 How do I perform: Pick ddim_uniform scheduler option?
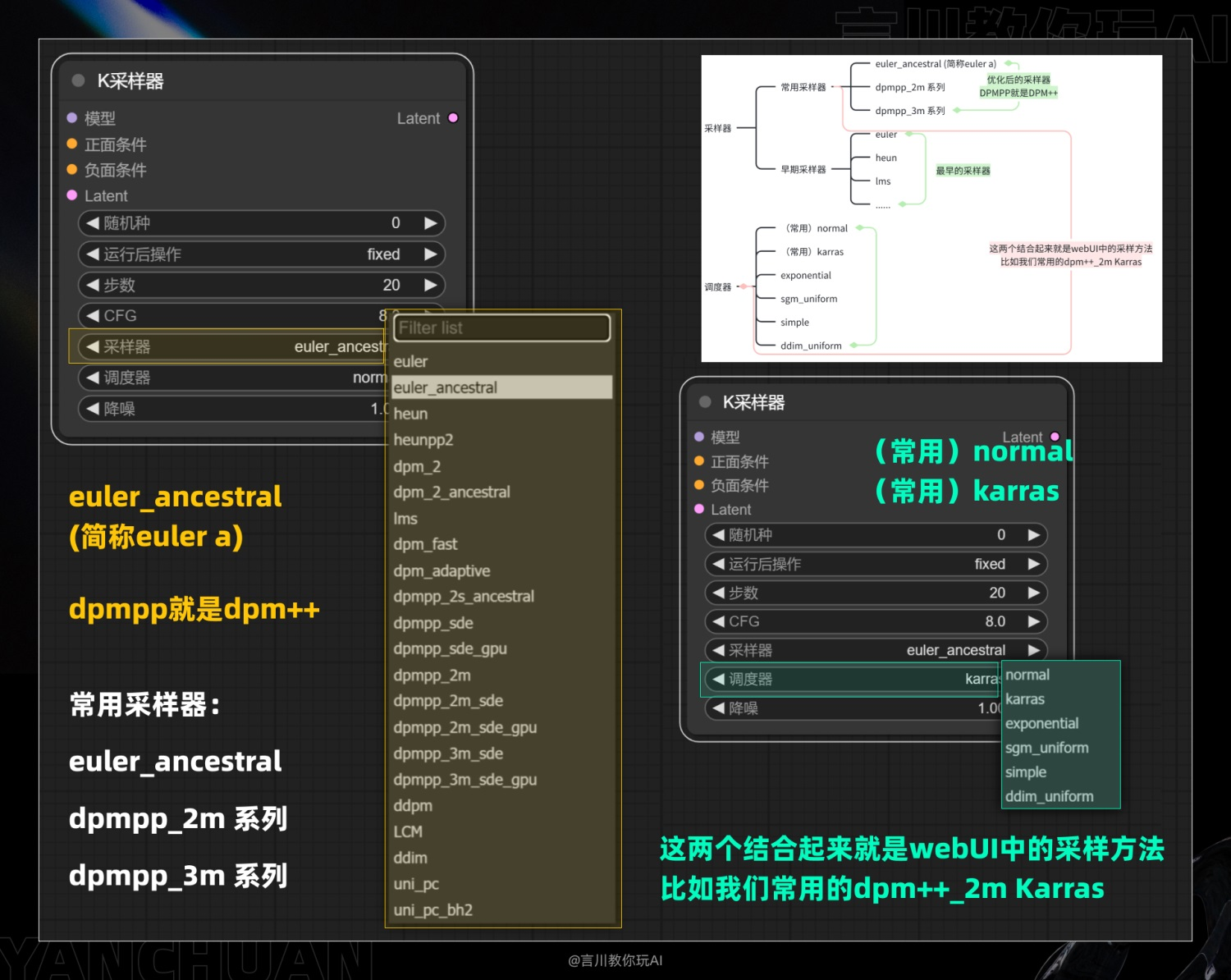pyautogui.click(x=1060, y=796)
